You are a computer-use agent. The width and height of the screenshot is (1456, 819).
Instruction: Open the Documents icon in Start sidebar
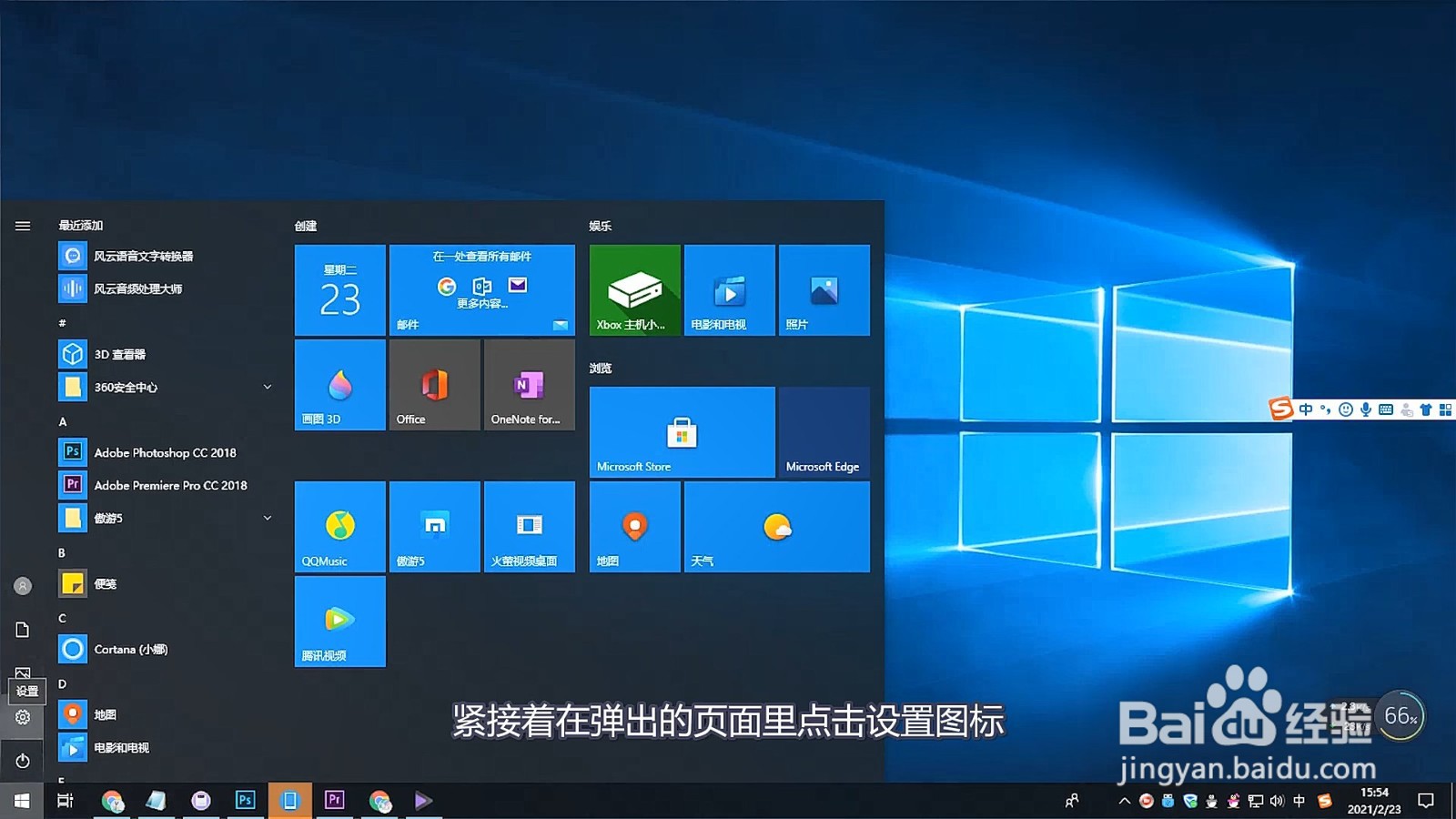click(23, 630)
